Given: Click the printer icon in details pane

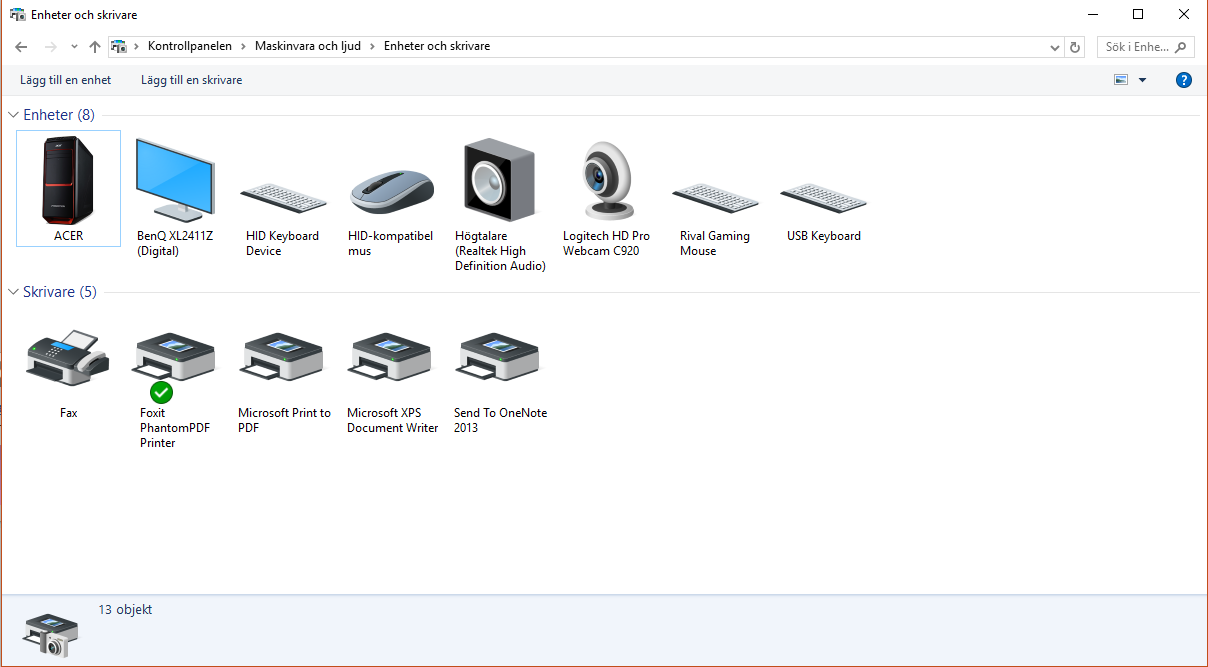Looking at the screenshot, I should coord(50,634).
